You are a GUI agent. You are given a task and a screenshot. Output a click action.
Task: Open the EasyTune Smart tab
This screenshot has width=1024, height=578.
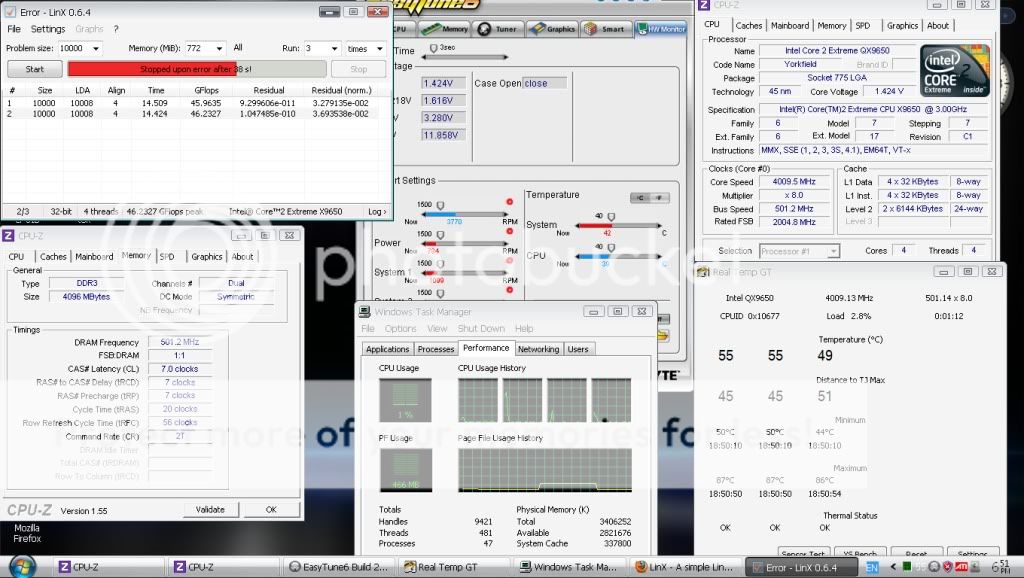click(605, 29)
